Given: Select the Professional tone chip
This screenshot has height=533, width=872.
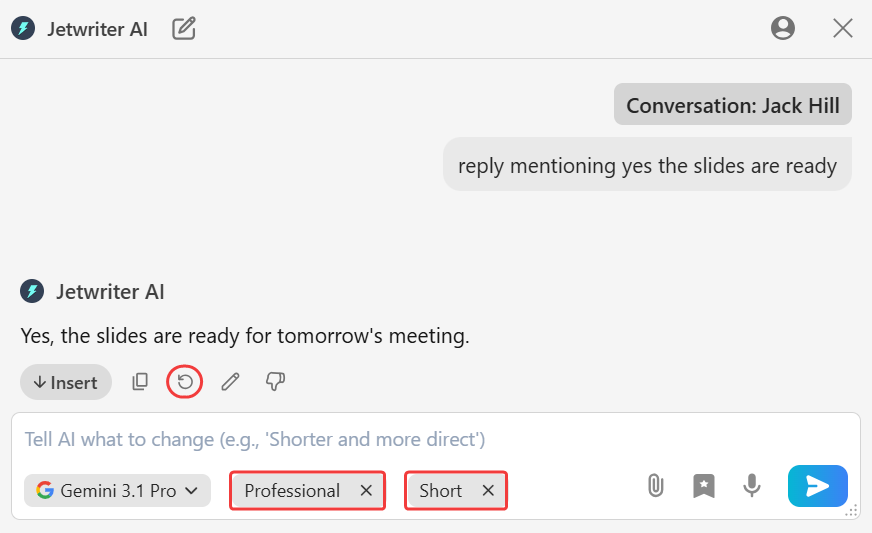Looking at the screenshot, I should [x=292, y=491].
